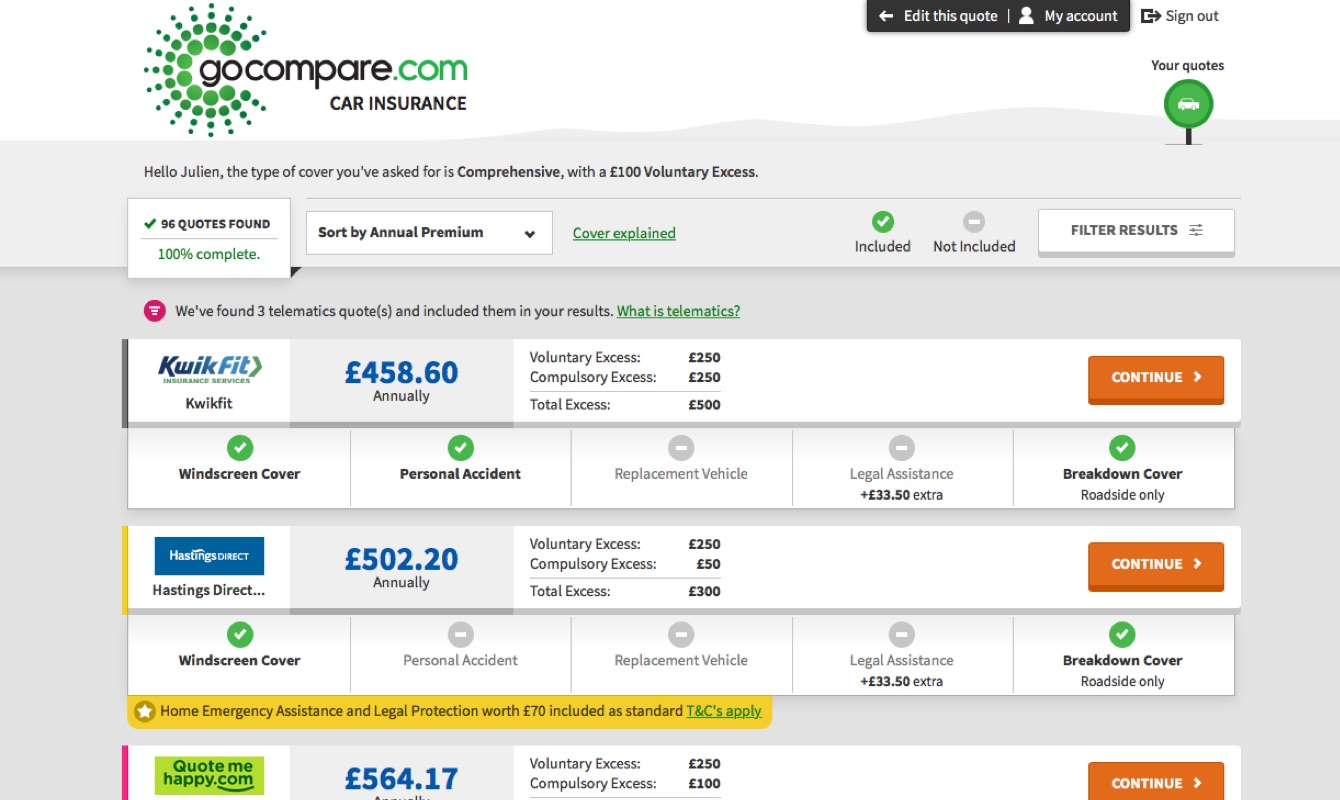Click Hastings Direct Compulsory Excess £50 value

coord(708,565)
